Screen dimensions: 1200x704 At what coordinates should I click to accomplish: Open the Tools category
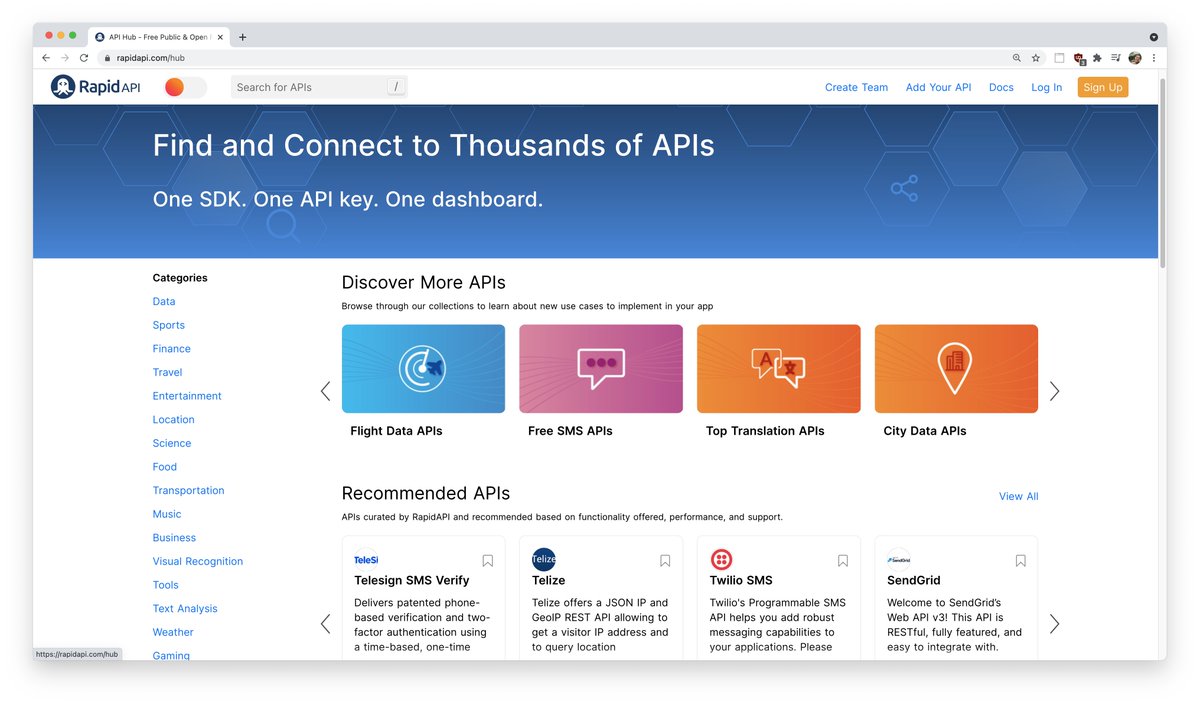[166, 585]
